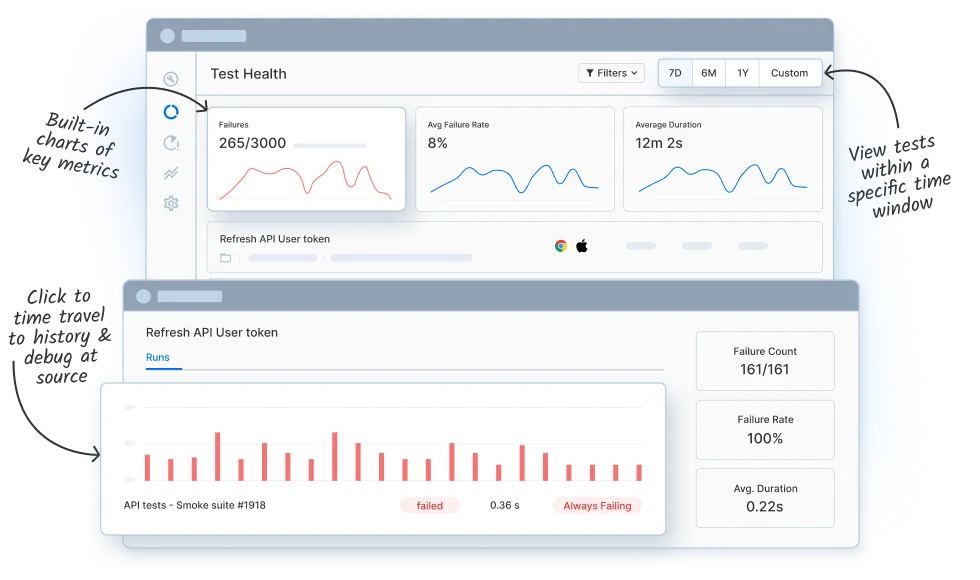The height and width of the screenshot is (580, 980).
Task: Select the 7D time range
Action: click(x=675, y=73)
